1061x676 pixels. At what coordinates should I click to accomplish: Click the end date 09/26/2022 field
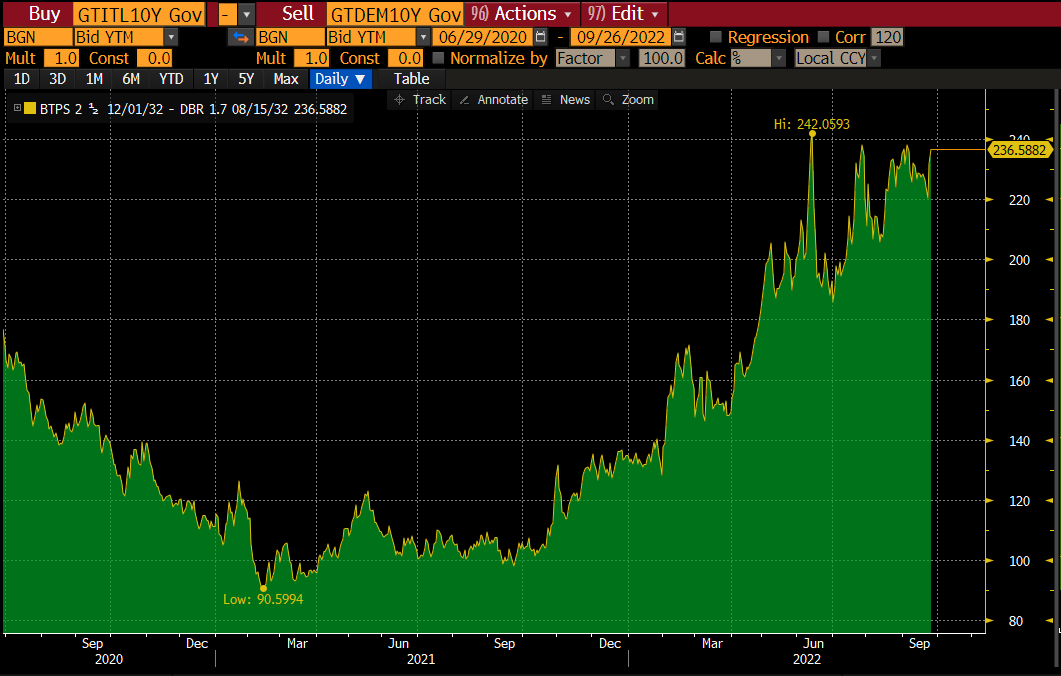[621, 37]
